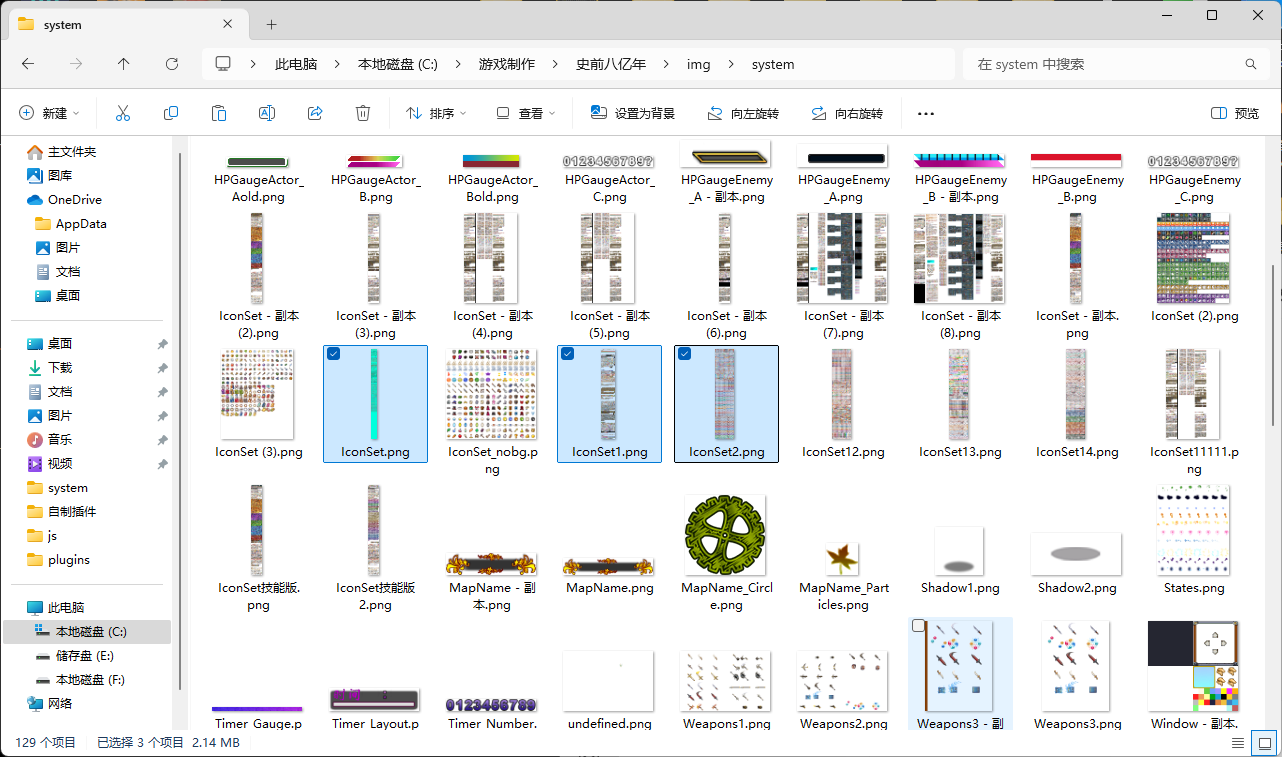Select the HPGaugeEnemy_B.png thumbnail
The height and width of the screenshot is (757, 1282).
(x=1076, y=158)
